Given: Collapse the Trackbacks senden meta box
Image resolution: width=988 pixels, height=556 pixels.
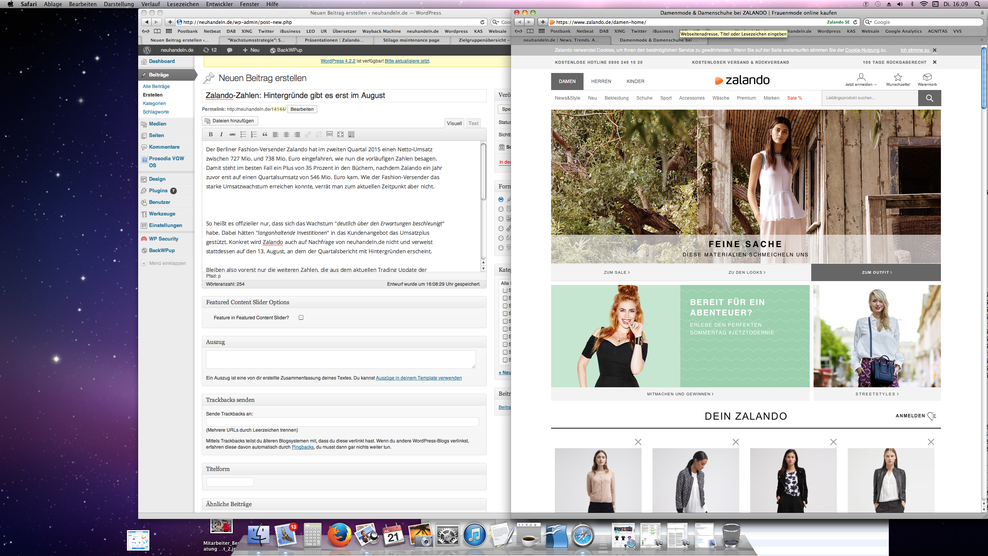Looking at the screenshot, I should pos(344,400).
